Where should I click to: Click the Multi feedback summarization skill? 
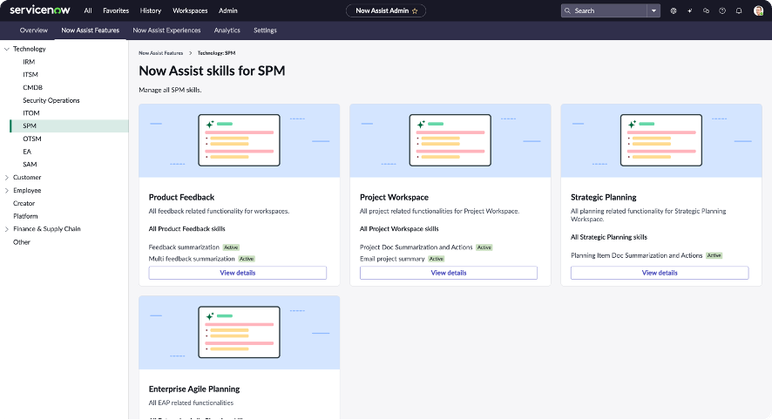192,258
